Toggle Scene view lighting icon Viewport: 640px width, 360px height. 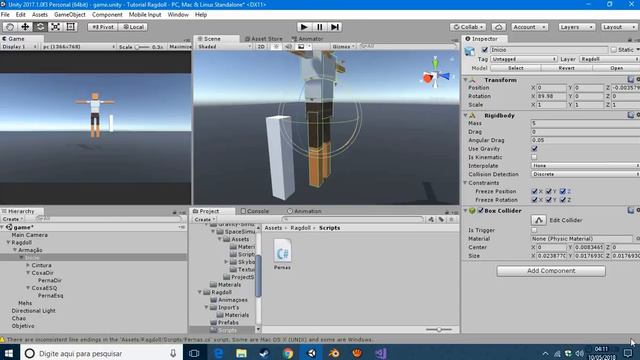point(276,47)
